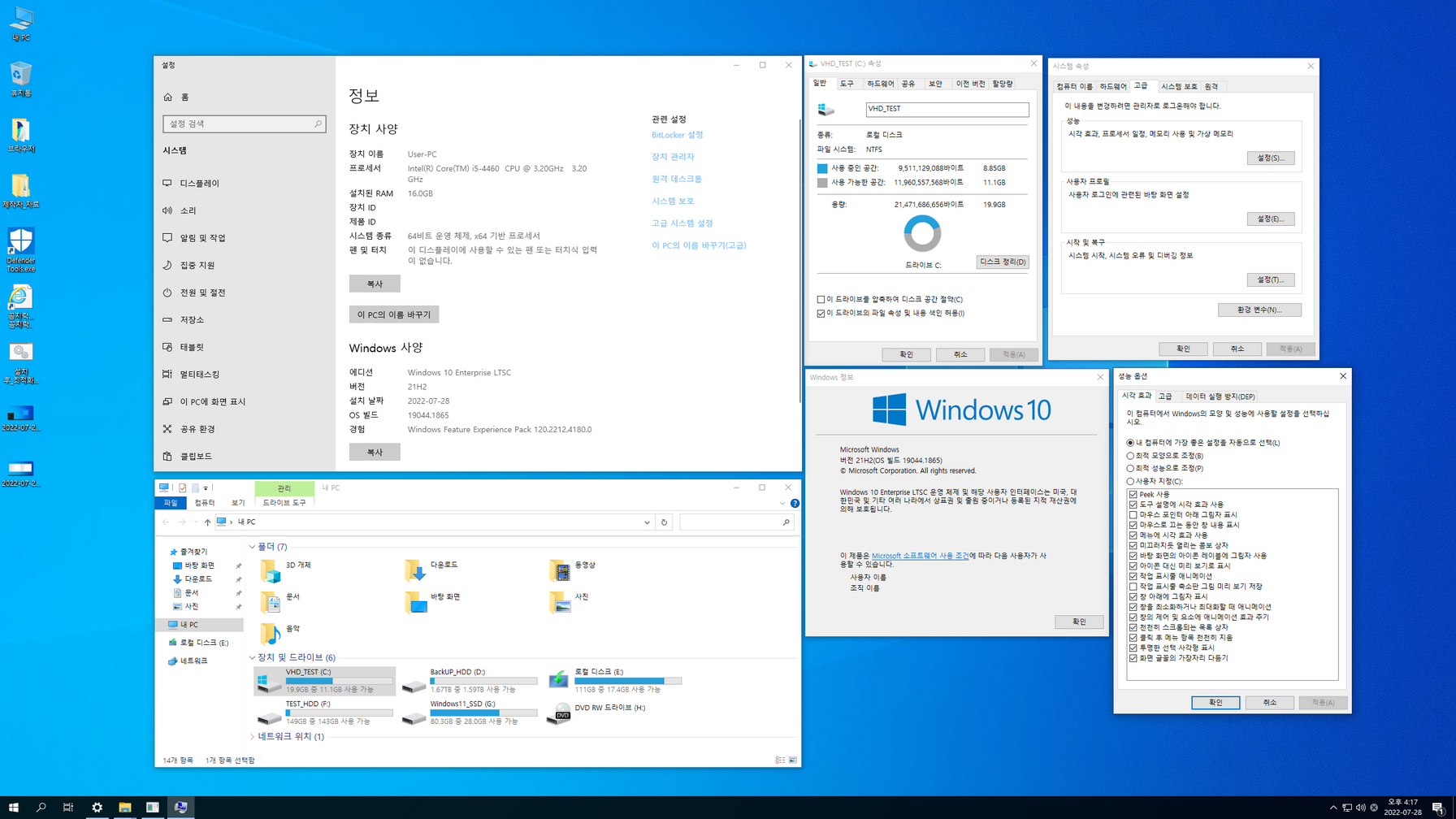Click 확인 in Windows 정보 dialog
Image resolution: width=1456 pixels, height=819 pixels.
pos(1079,622)
